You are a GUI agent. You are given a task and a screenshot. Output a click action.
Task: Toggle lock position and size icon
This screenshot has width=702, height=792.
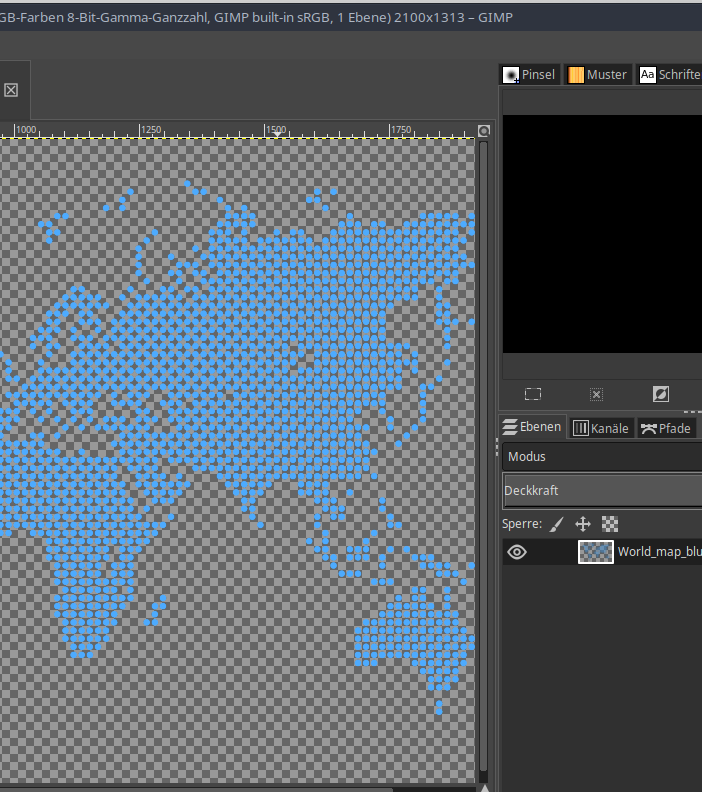pos(583,524)
